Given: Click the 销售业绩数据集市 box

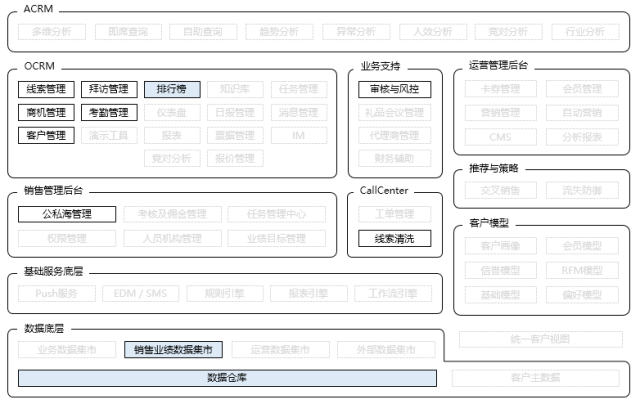Looking at the screenshot, I should coord(173,350).
